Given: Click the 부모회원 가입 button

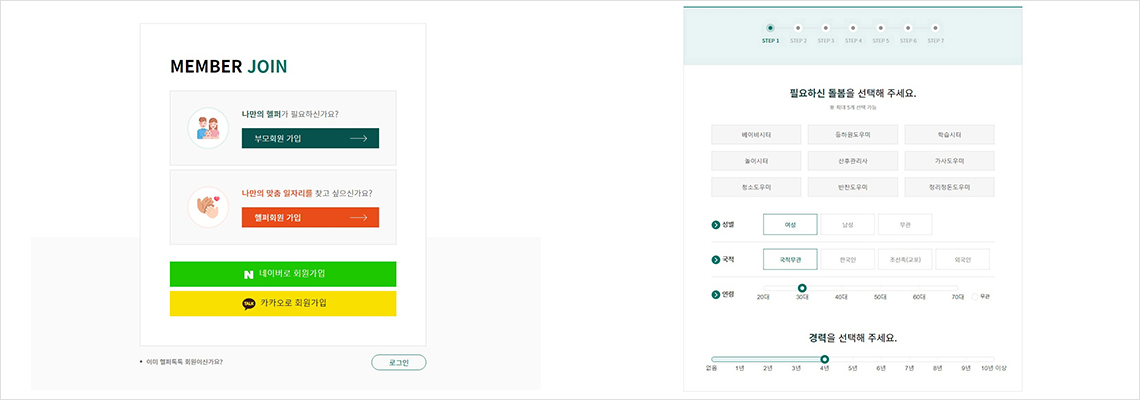Looking at the screenshot, I should 310,138.
